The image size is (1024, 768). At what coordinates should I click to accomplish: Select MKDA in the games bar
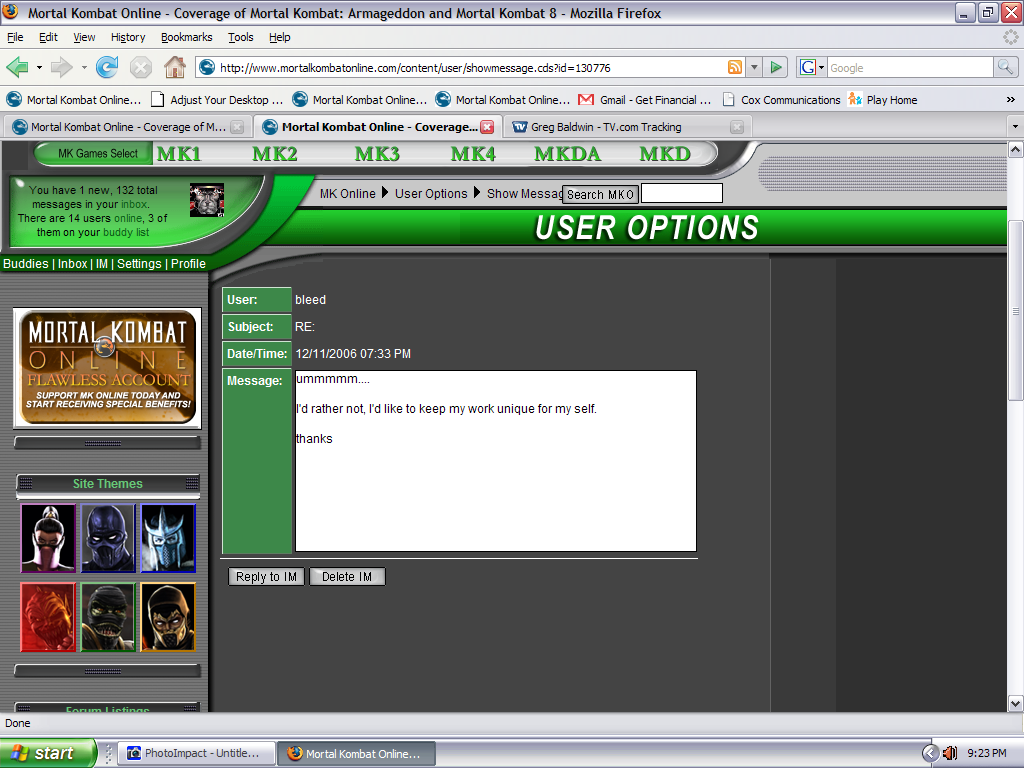pos(568,154)
